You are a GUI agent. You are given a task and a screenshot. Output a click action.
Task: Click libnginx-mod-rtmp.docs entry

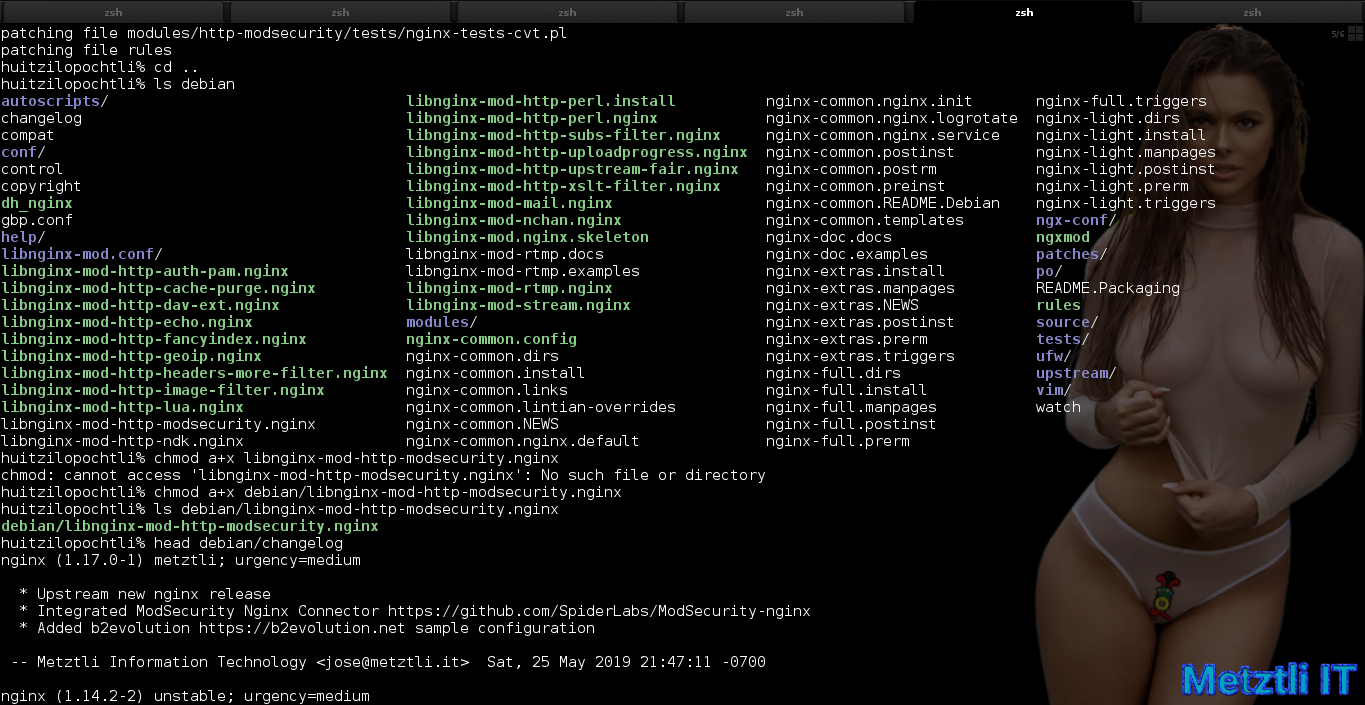point(505,254)
